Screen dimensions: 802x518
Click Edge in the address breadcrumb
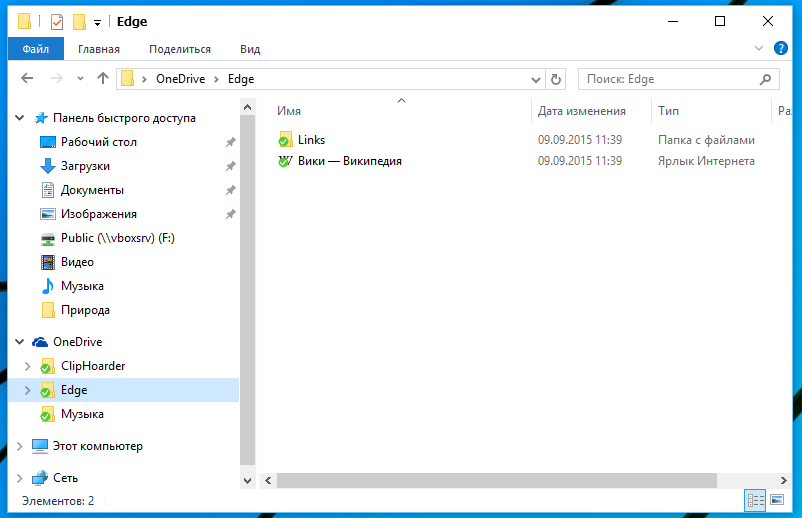(241, 79)
